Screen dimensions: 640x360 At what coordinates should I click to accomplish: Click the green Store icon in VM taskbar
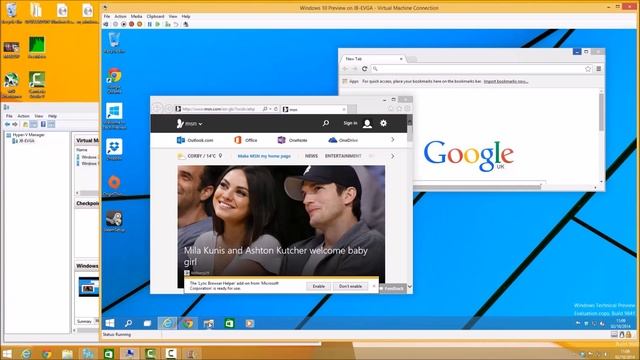pos(229,323)
